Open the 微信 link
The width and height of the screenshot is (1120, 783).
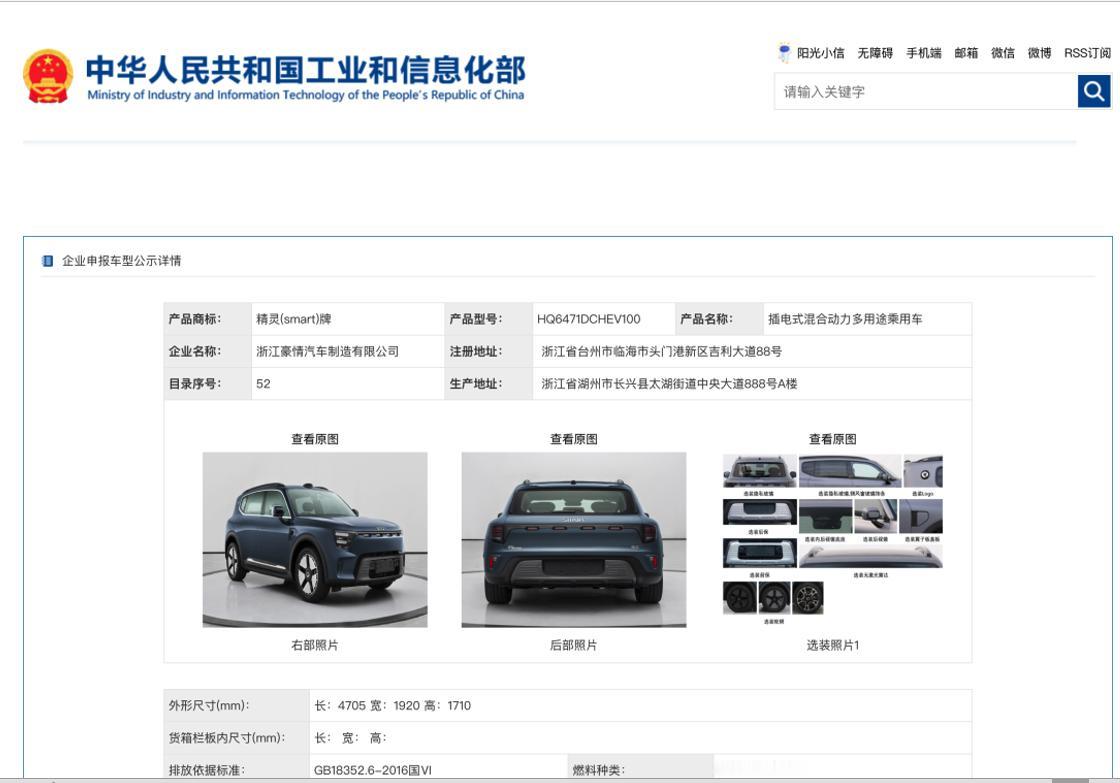tap(1003, 53)
